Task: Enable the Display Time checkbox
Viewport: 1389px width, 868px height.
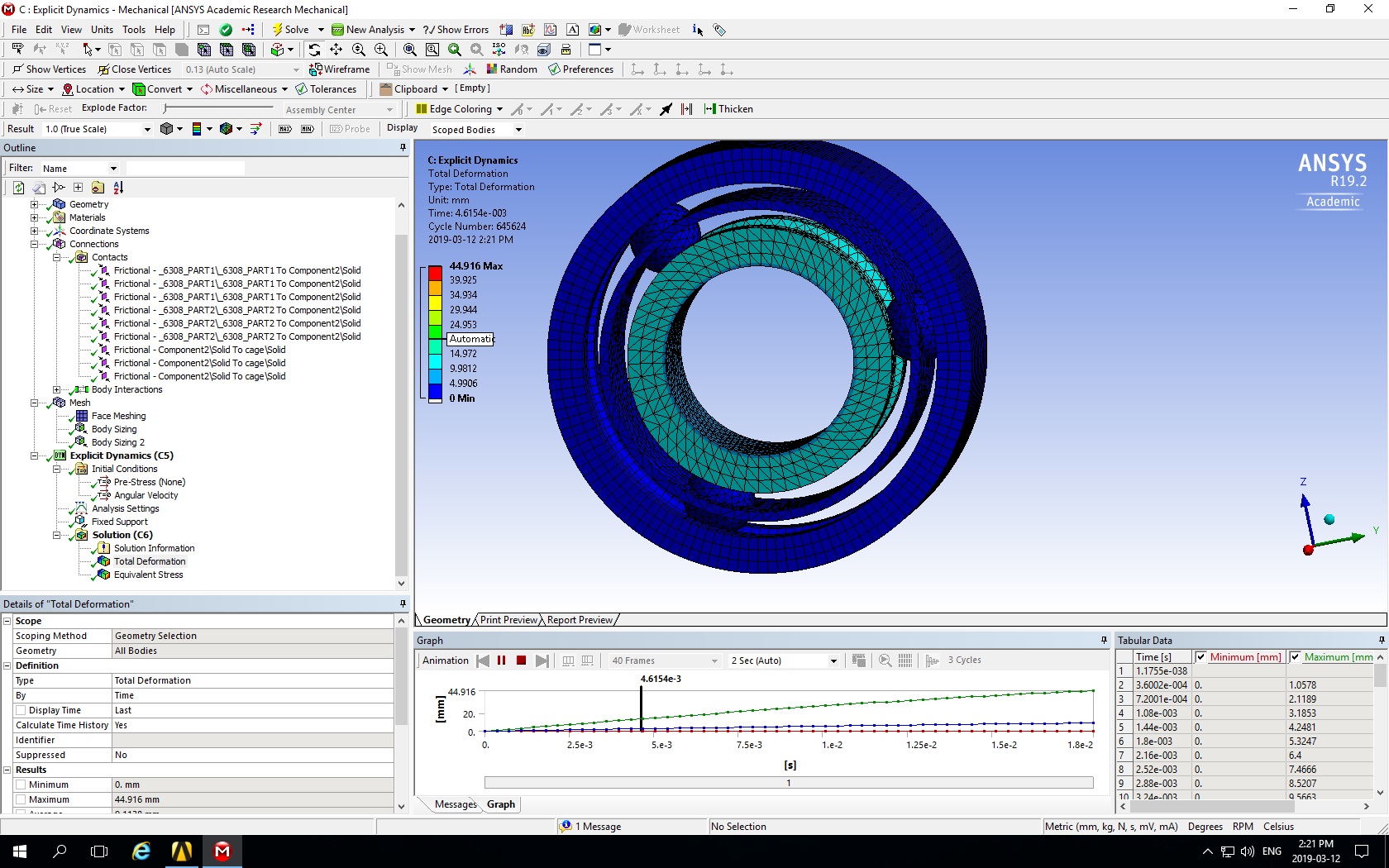Action: [x=21, y=710]
